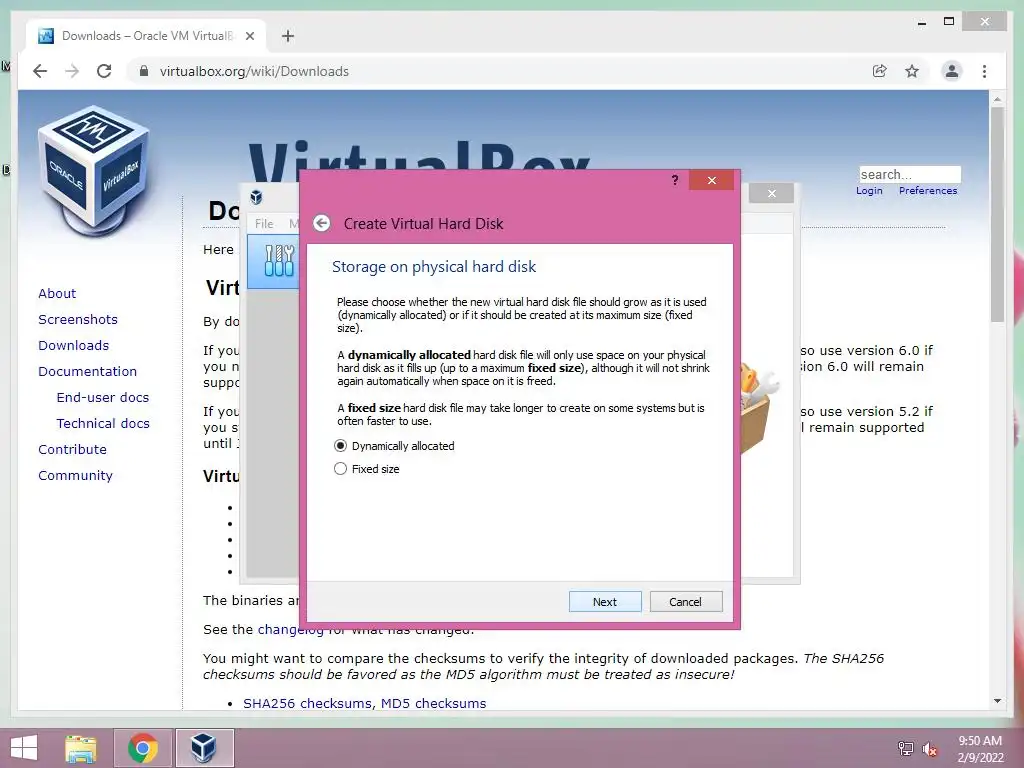Screen dimensions: 1024x768
Task: Close the VirtualBox Manager window behind the dialog
Action: [771, 193]
